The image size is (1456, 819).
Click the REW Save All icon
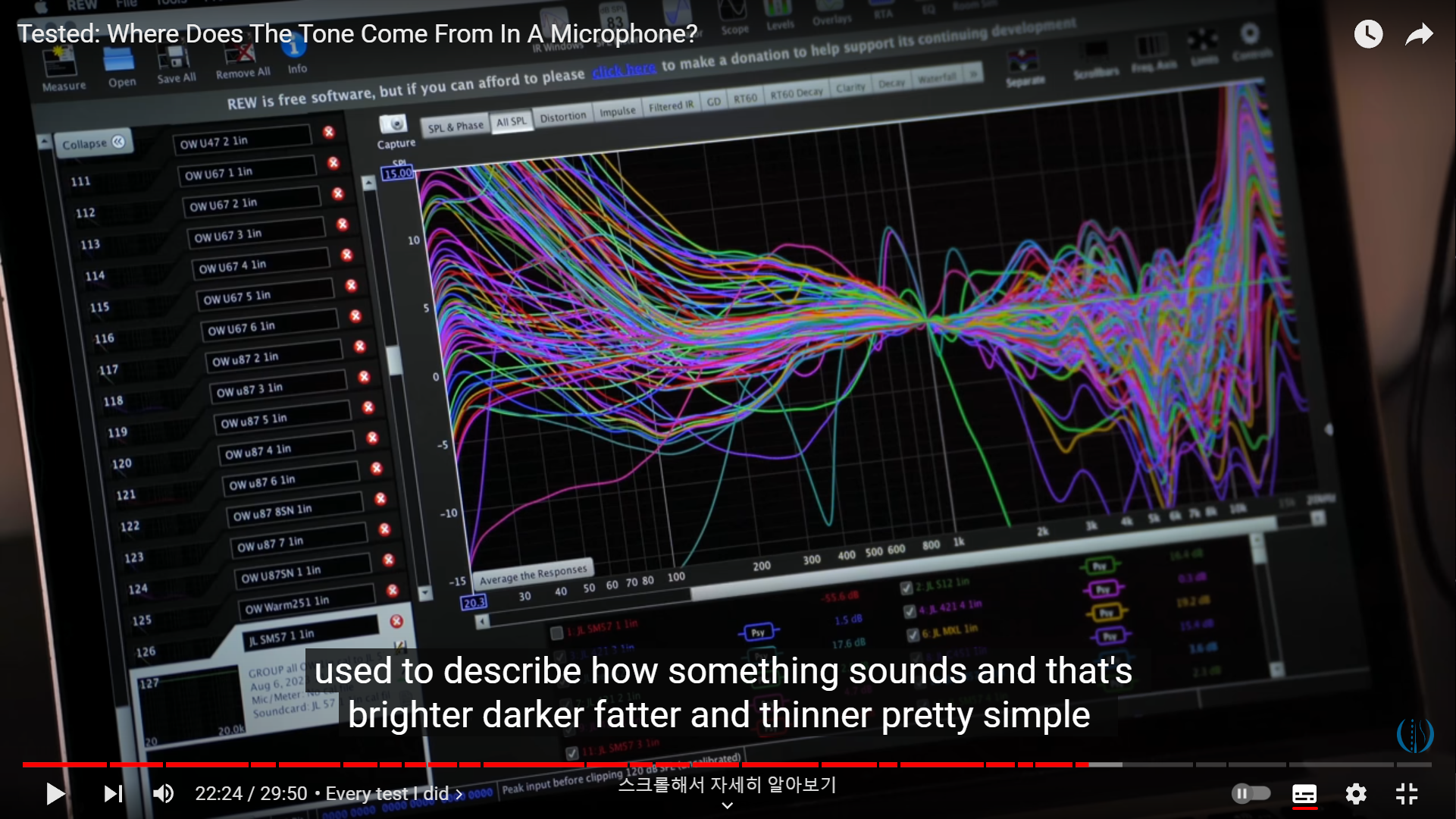[x=176, y=64]
